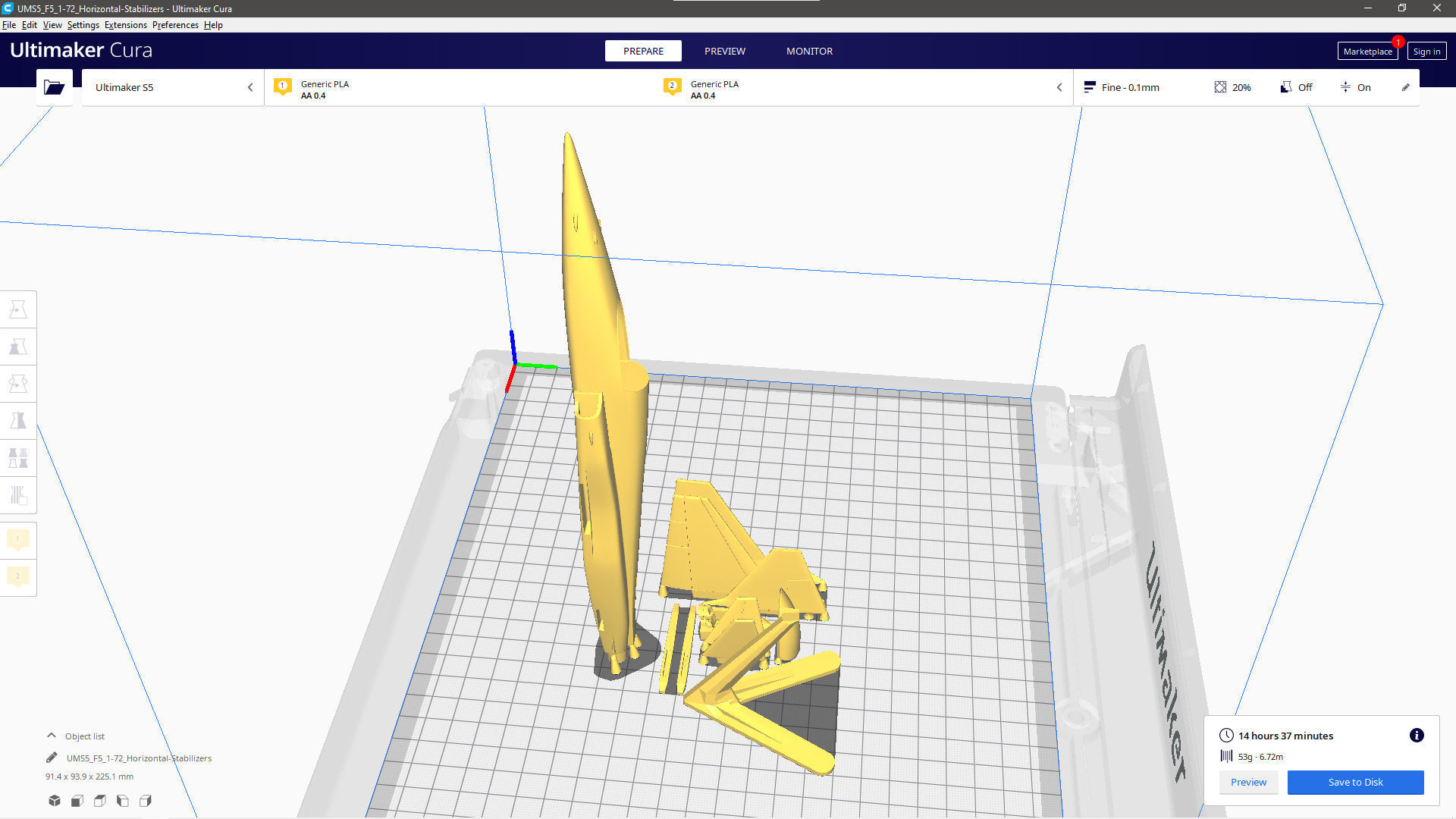Switch to the PREVIEW stage tab
Image resolution: width=1456 pixels, height=819 pixels.
(x=724, y=51)
